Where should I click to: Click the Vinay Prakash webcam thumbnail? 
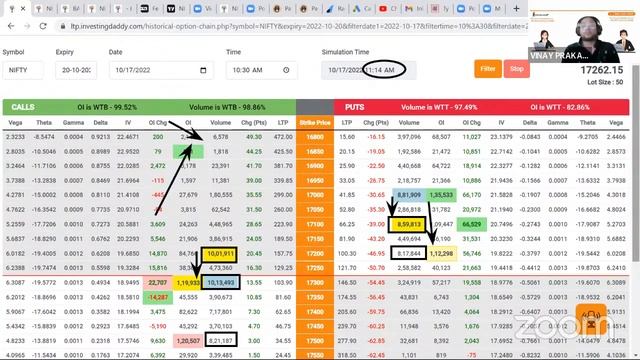584,32
